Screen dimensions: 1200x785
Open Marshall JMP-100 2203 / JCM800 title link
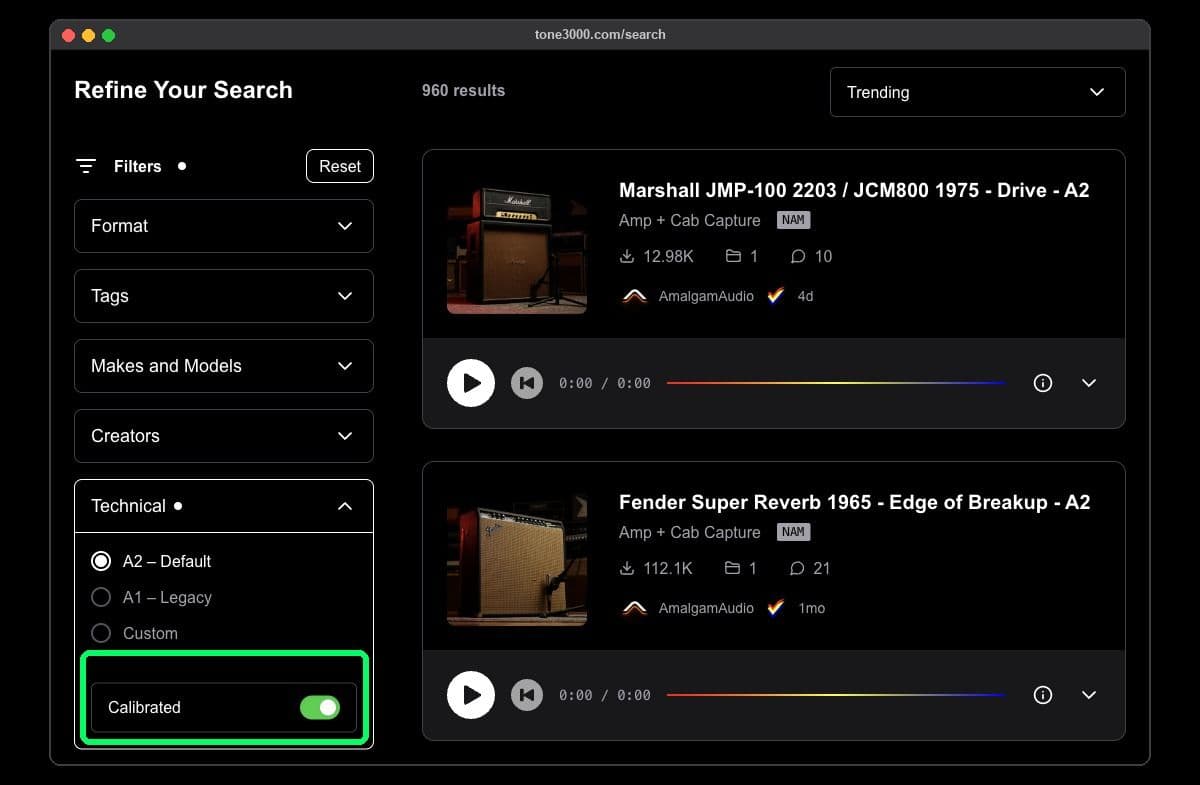coord(854,190)
